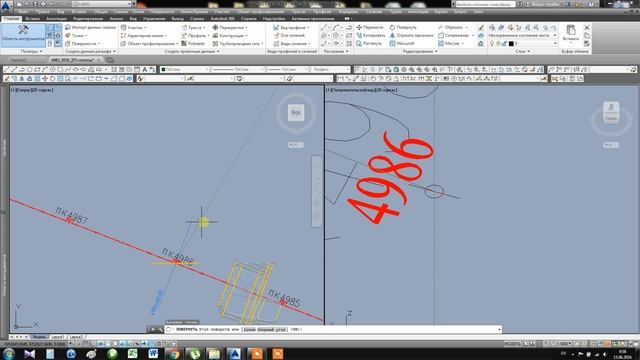
Task: Switch to the Модель layout tab
Action: (39, 337)
